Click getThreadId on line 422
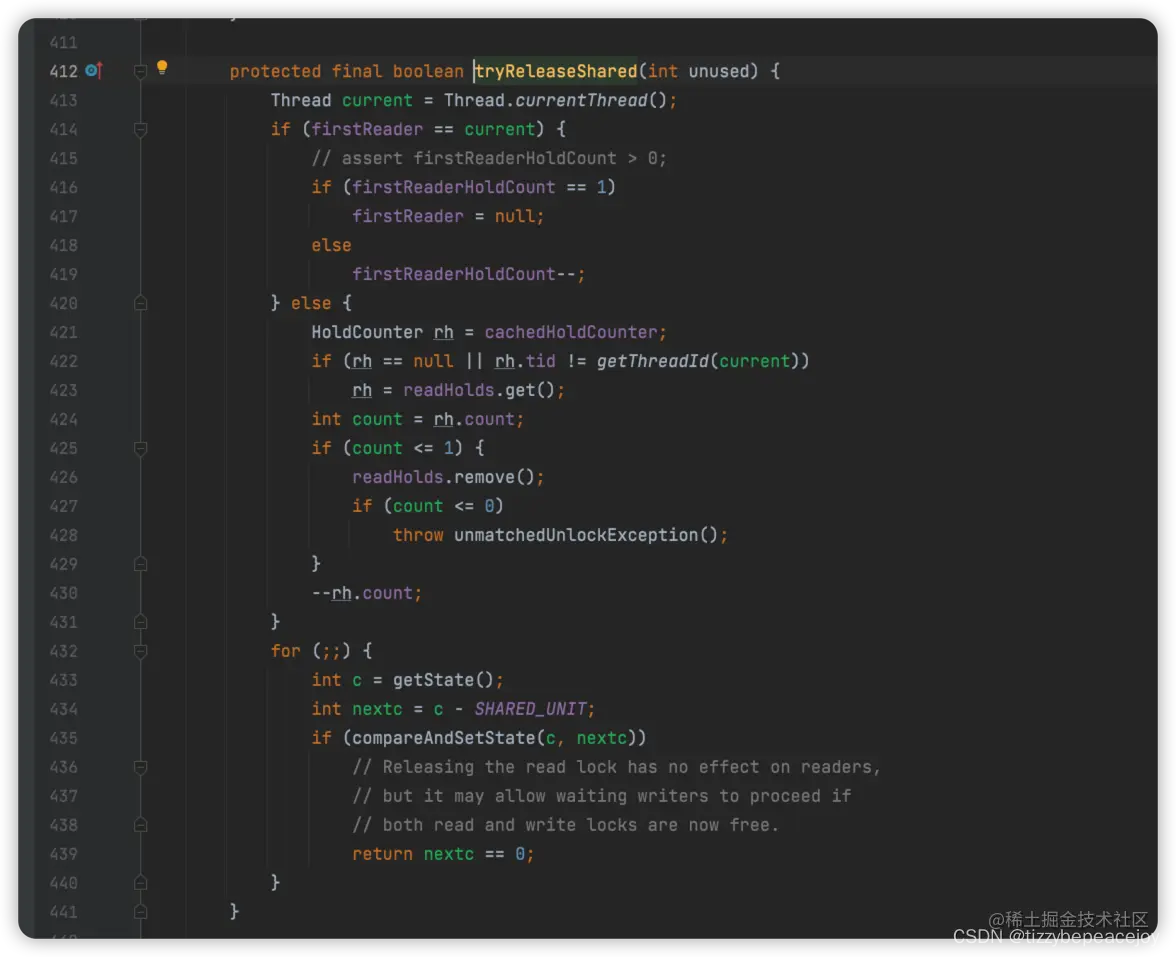Image resolution: width=1176 pixels, height=957 pixels. [652, 362]
